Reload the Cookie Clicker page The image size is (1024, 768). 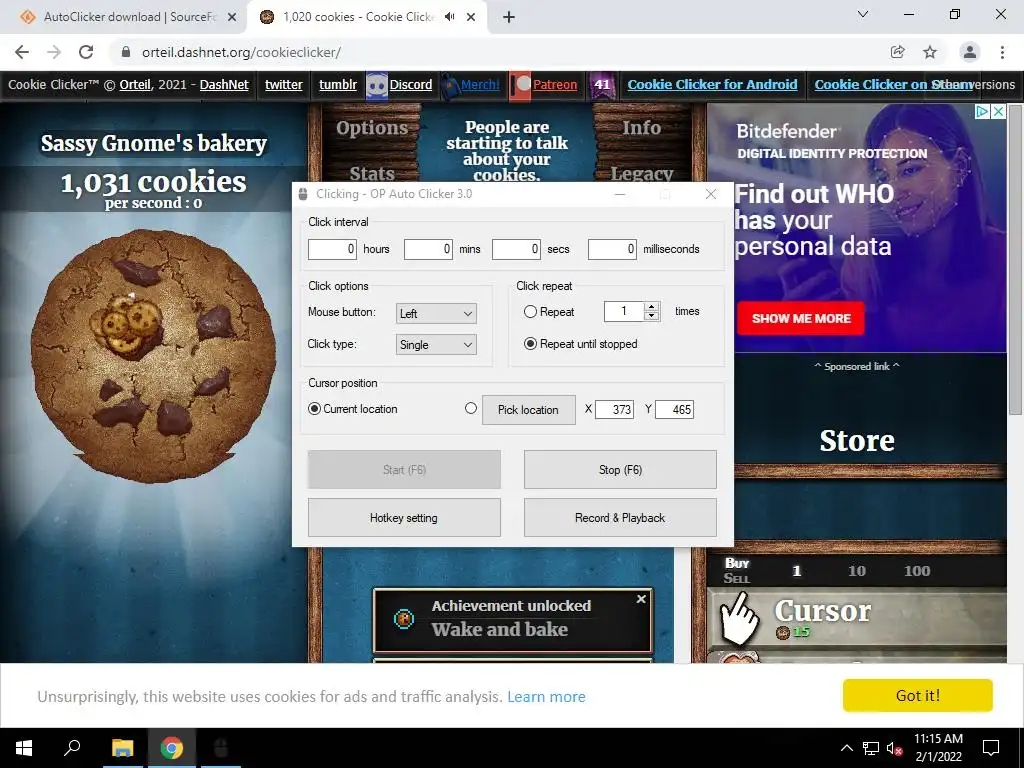coord(86,52)
